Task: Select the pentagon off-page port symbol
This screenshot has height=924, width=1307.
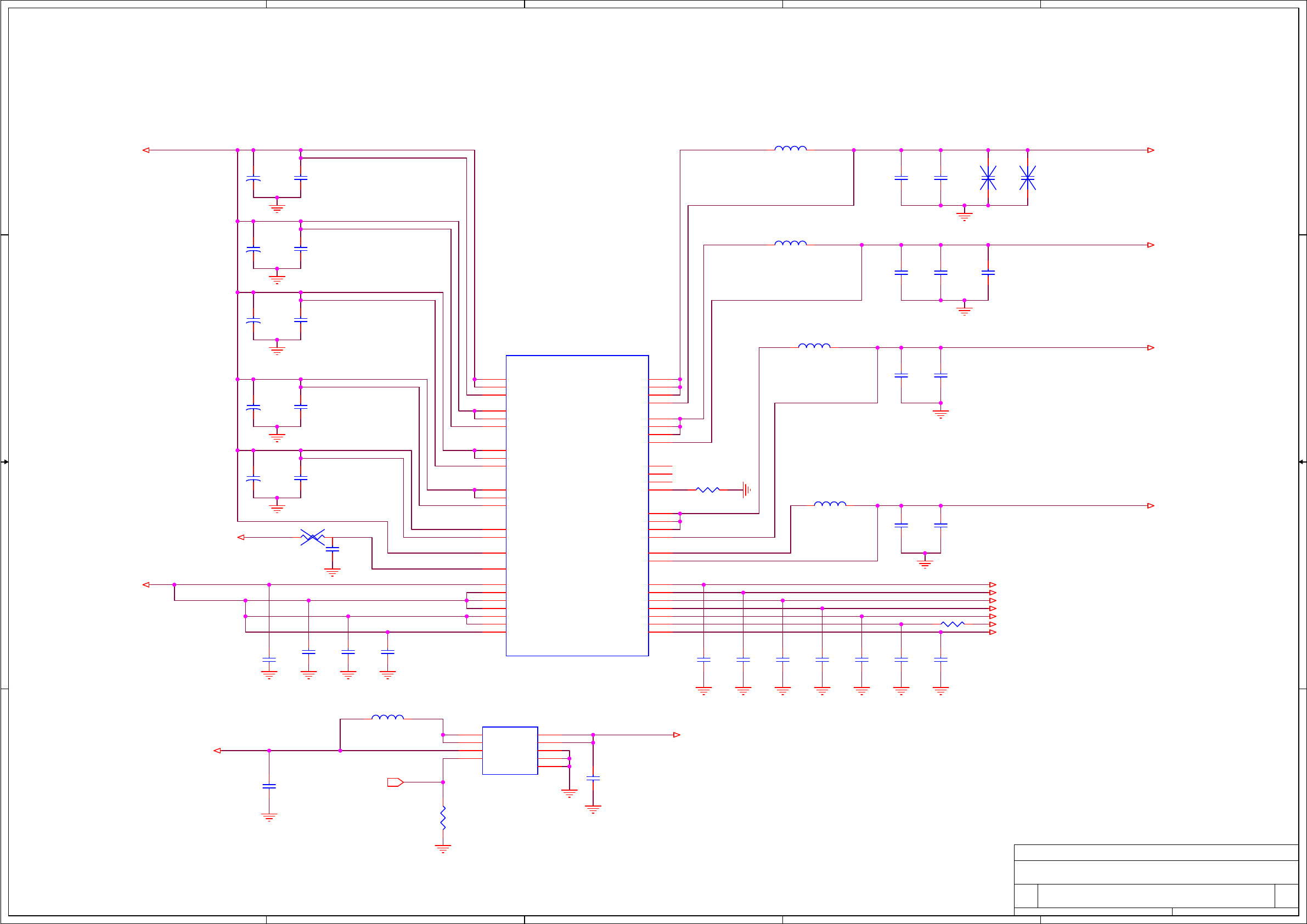Action: pos(395,782)
